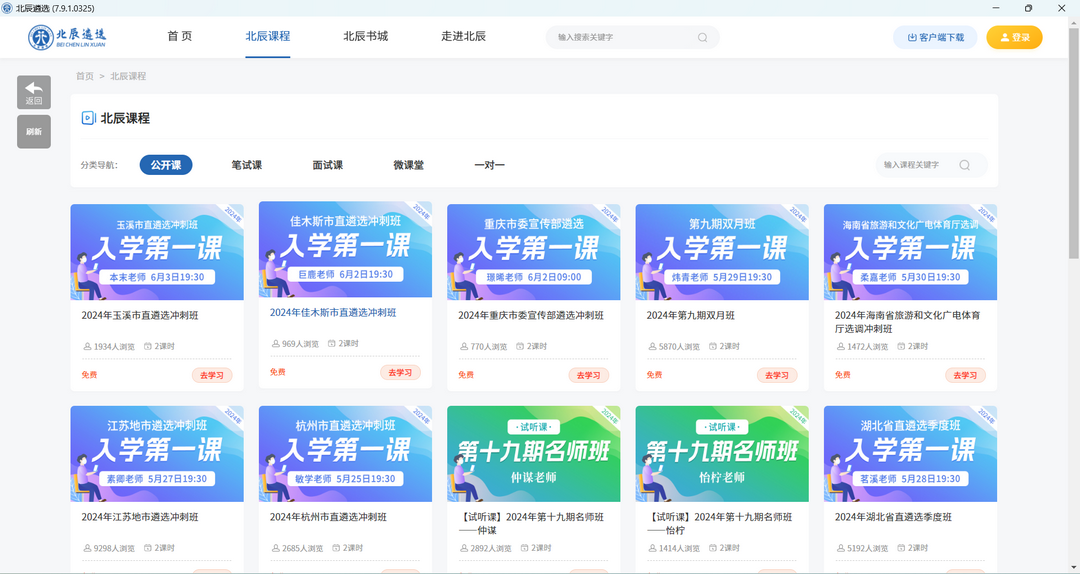The height and width of the screenshot is (574, 1080).
Task: Click title 【试听课】2024年第十九期名师班——怡柠
Action: pos(719,524)
